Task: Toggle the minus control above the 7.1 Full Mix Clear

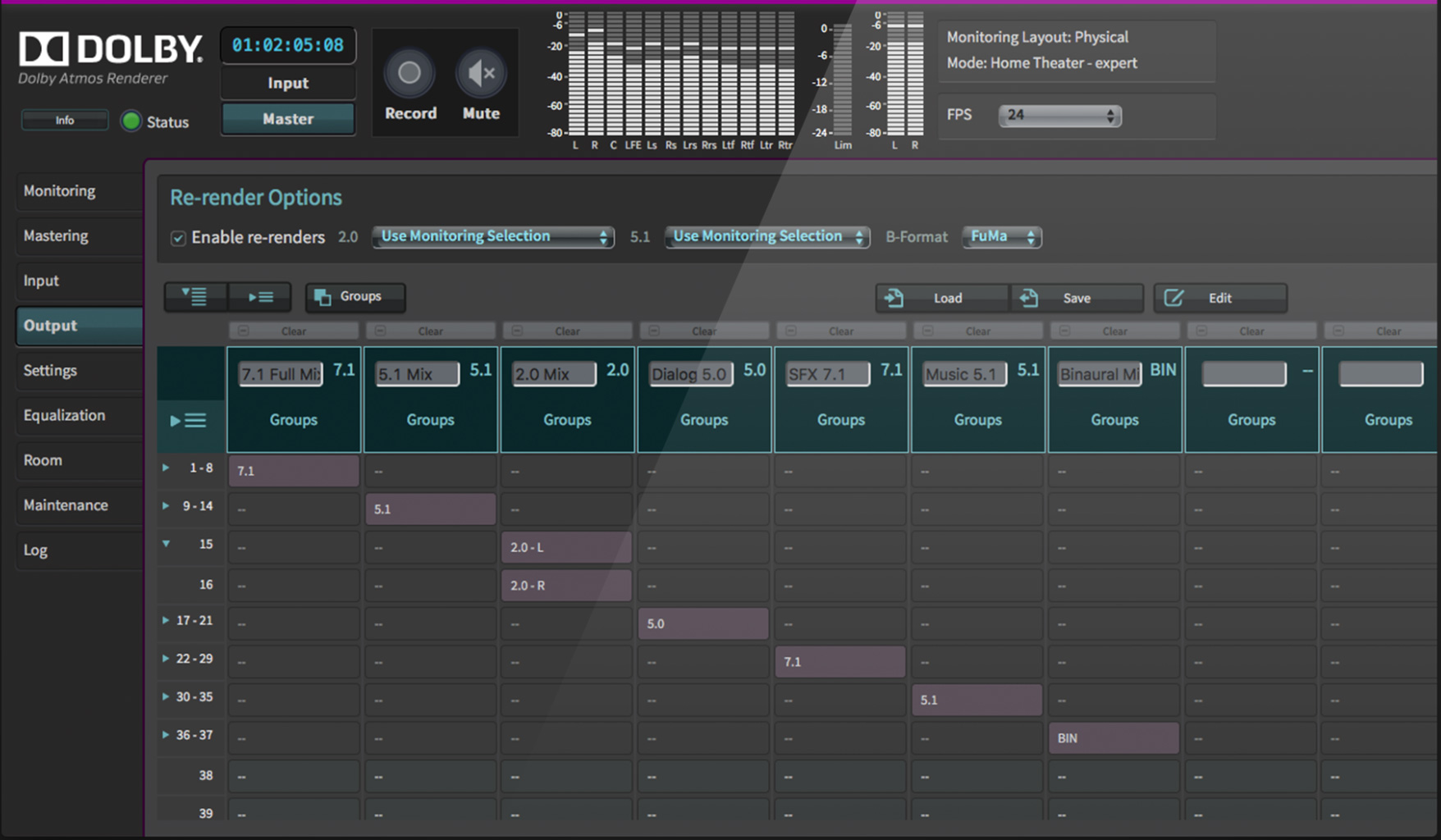Action: pos(243,331)
